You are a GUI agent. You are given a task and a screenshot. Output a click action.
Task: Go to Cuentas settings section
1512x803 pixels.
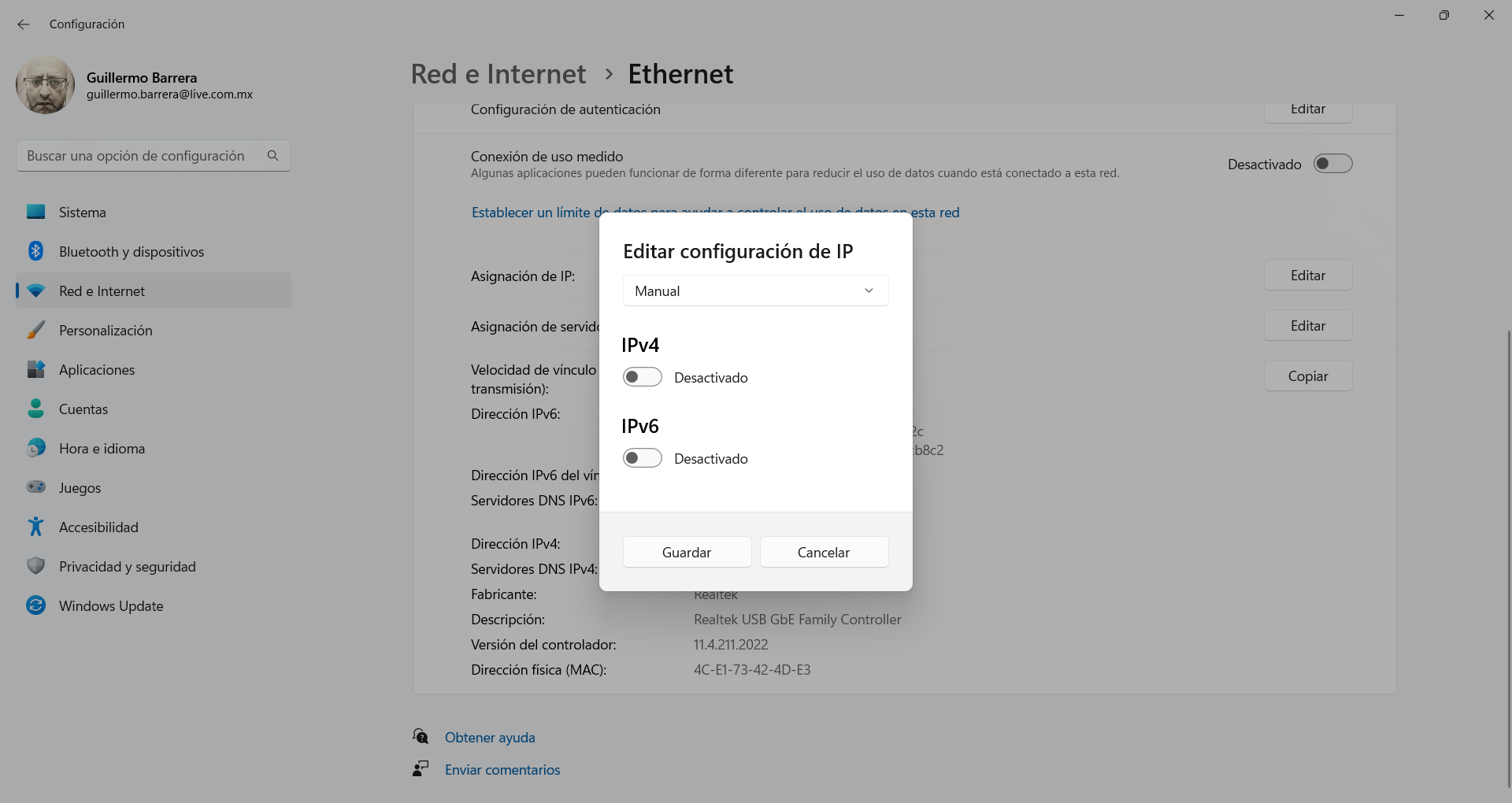[83, 409]
